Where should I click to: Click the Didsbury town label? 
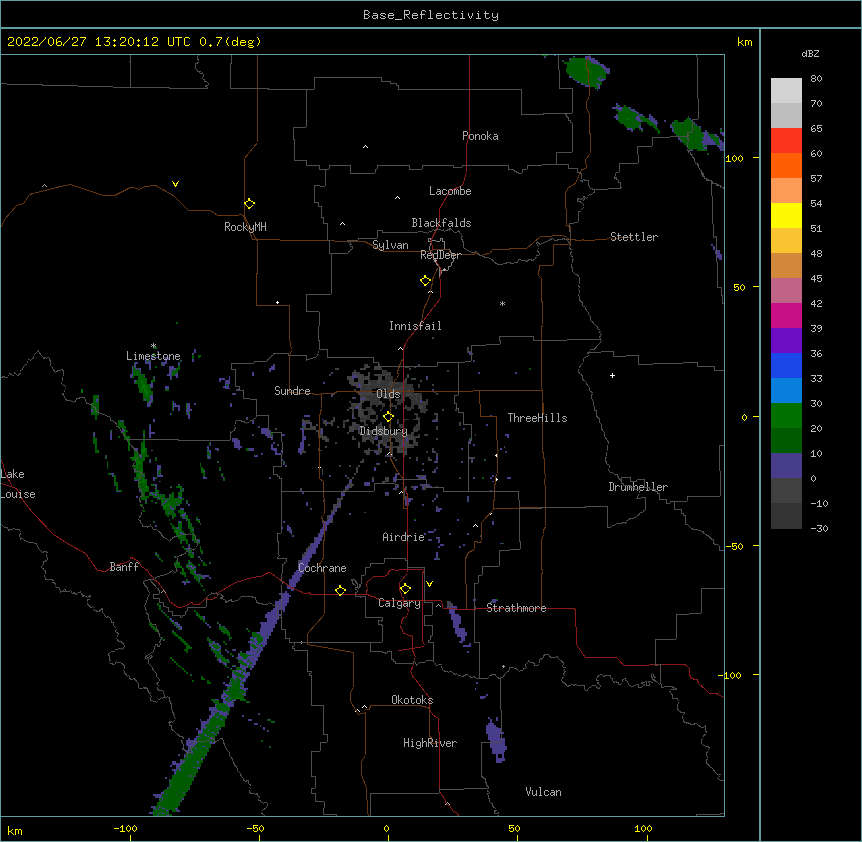(383, 431)
